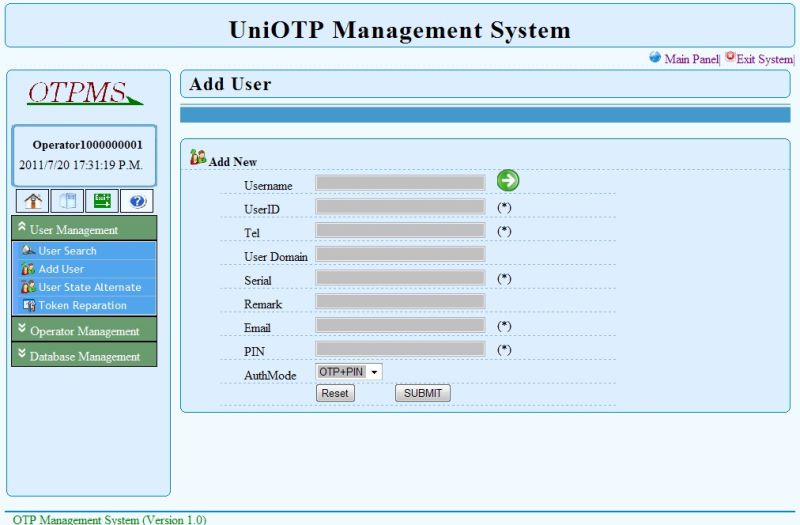
Task: Click the globe icon beside Main Panel
Action: tap(655, 57)
